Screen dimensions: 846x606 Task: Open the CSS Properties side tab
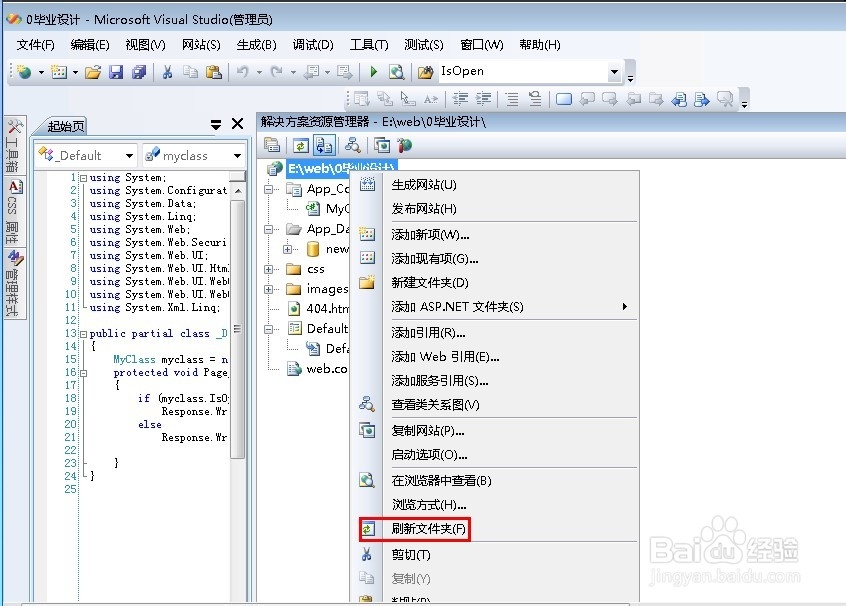coord(13,212)
